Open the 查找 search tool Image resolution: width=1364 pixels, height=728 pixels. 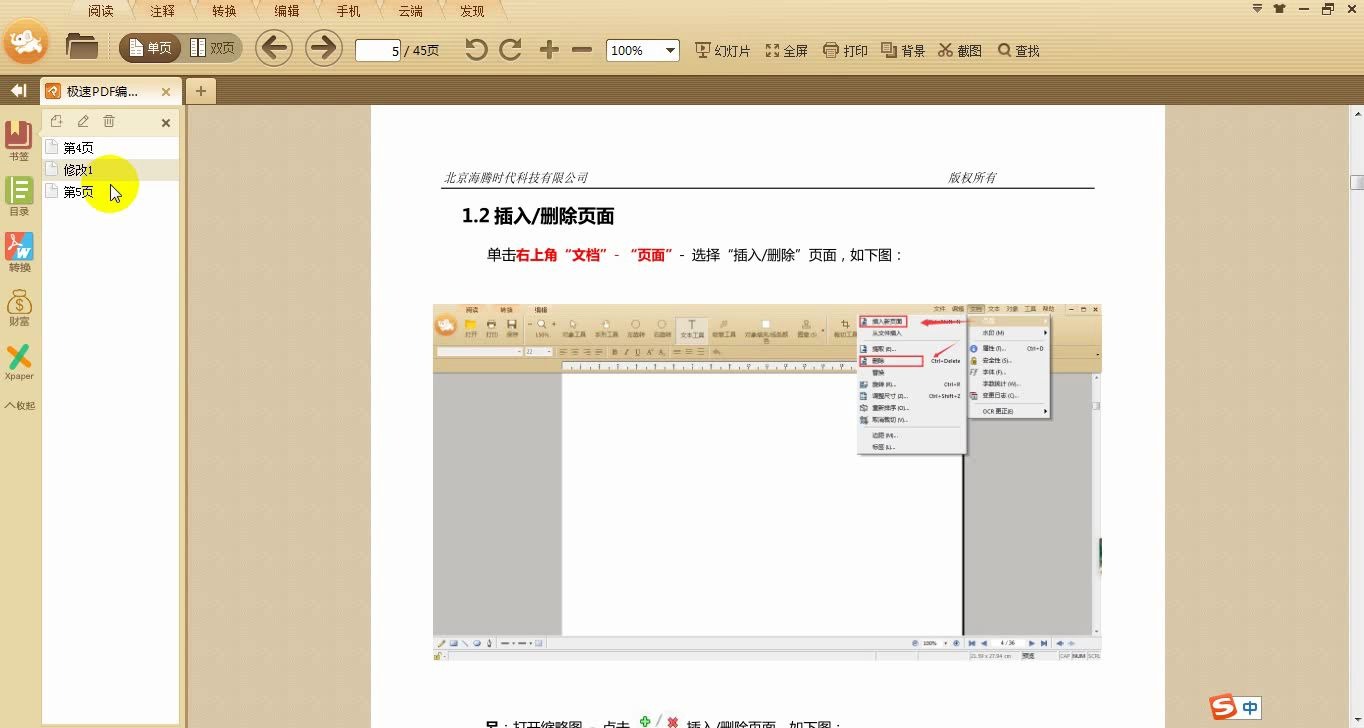point(1018,50)
